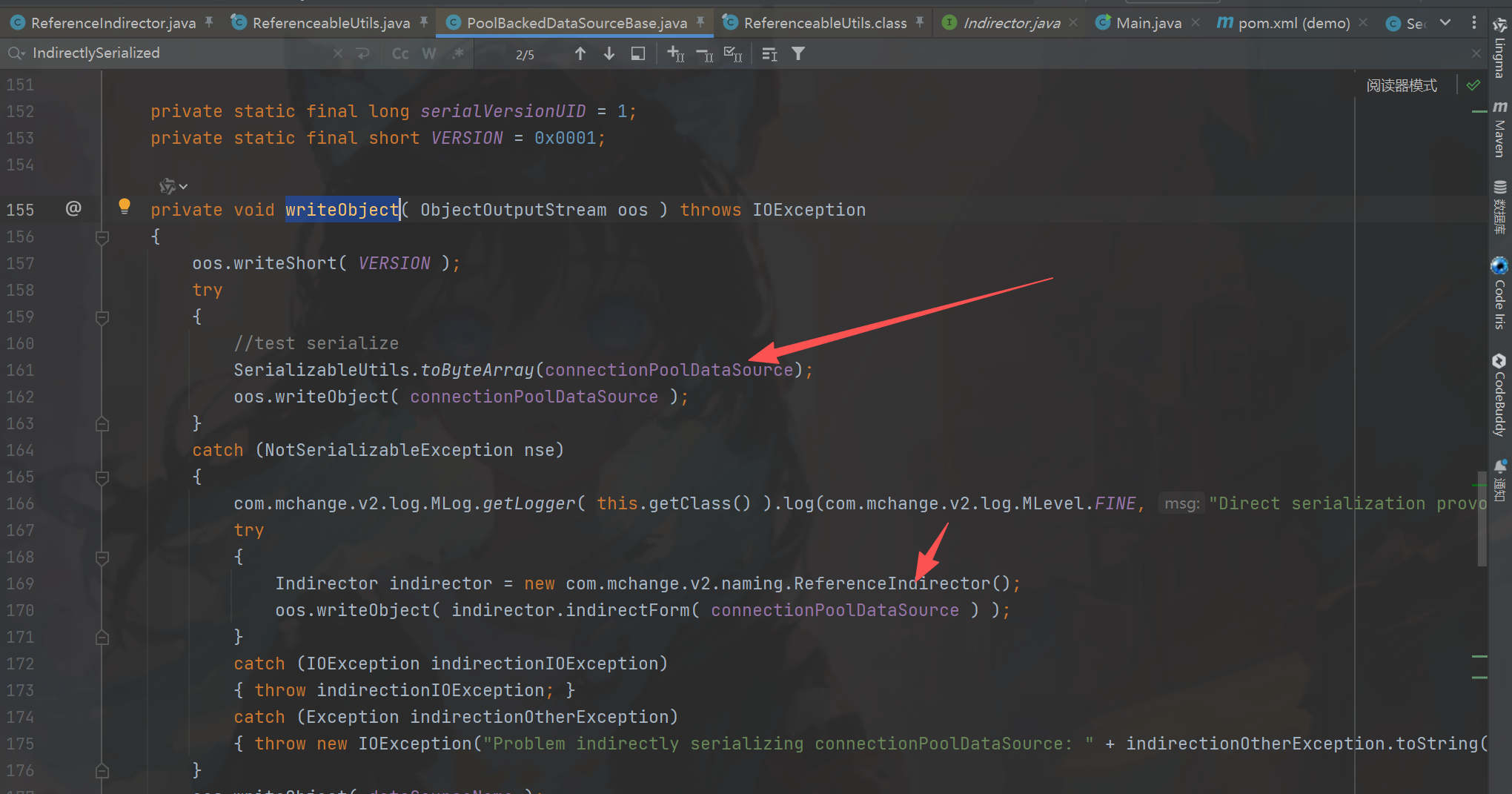
Task: Switch to the ReferenceIndirector.java tab
Action: 113,23
